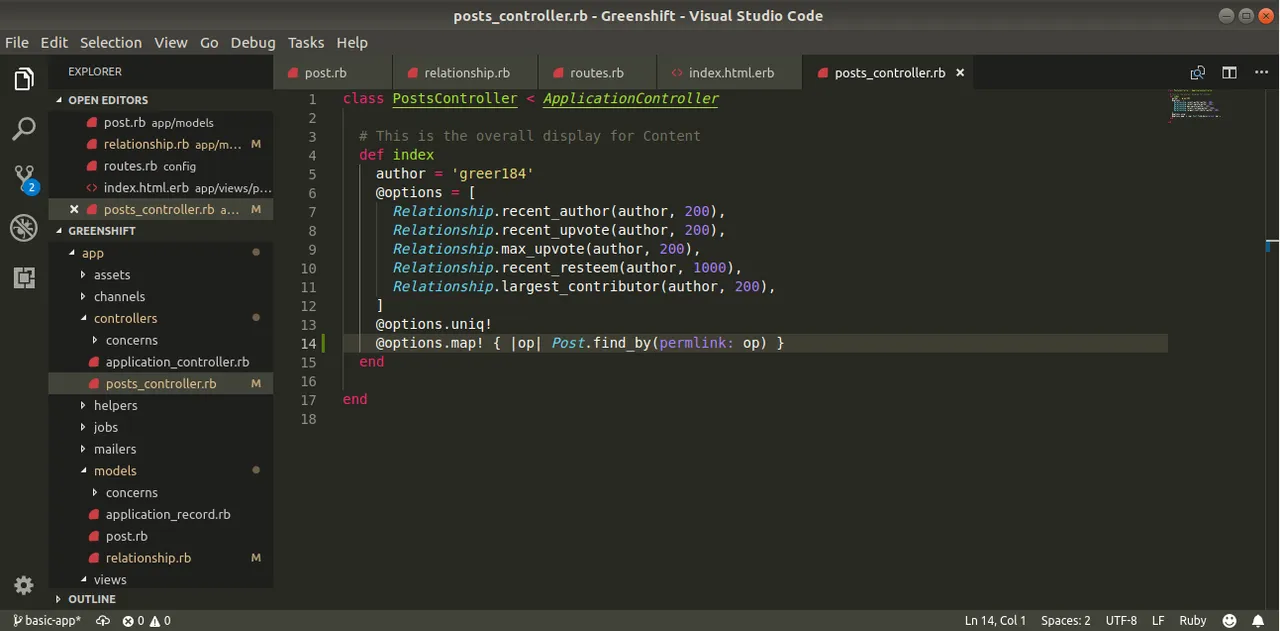Click line number 14 in gutter
The height and width of the screenshot is (631, 1280).
point(308,343)
